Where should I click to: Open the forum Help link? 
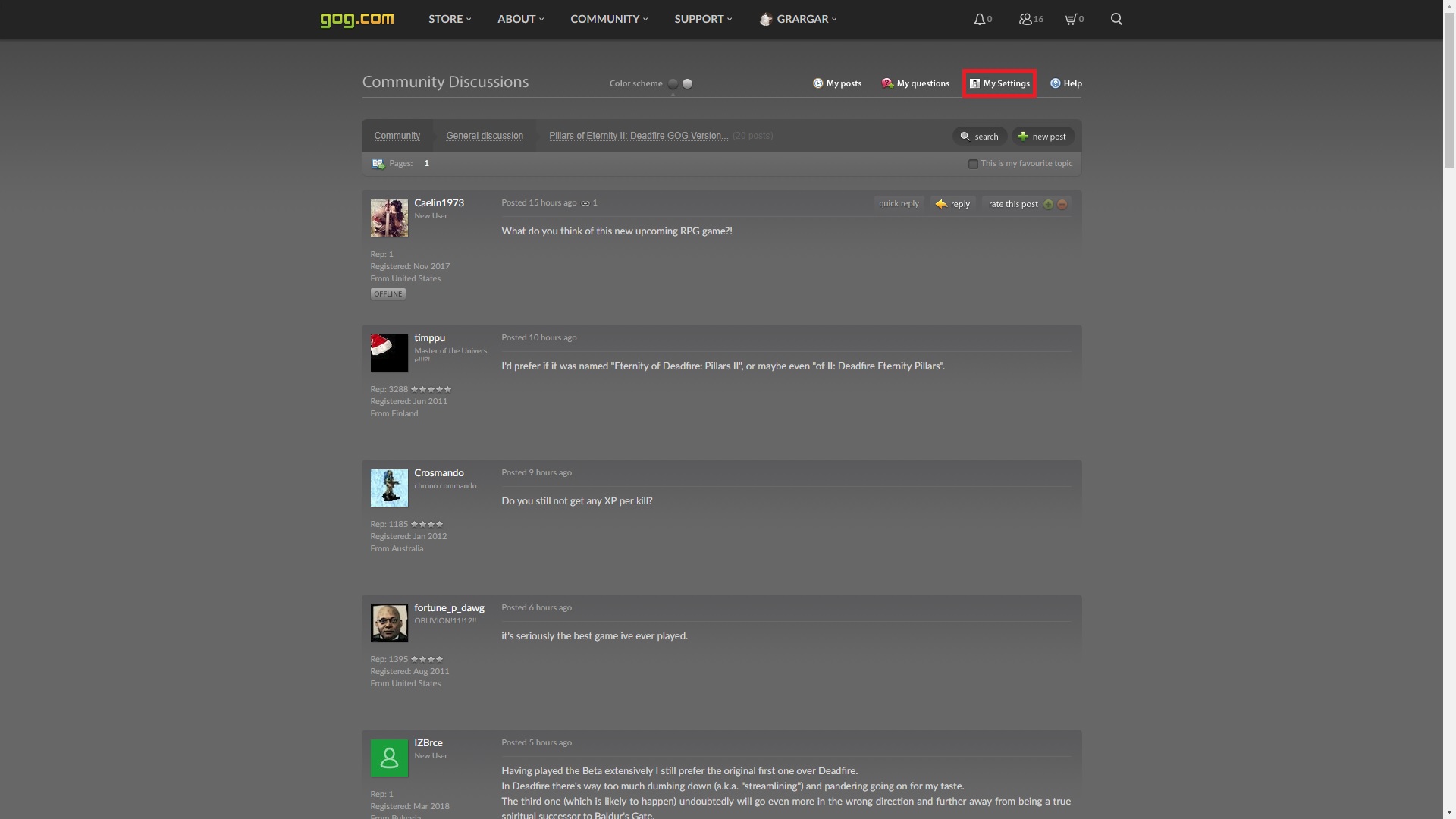(1065, 83)
